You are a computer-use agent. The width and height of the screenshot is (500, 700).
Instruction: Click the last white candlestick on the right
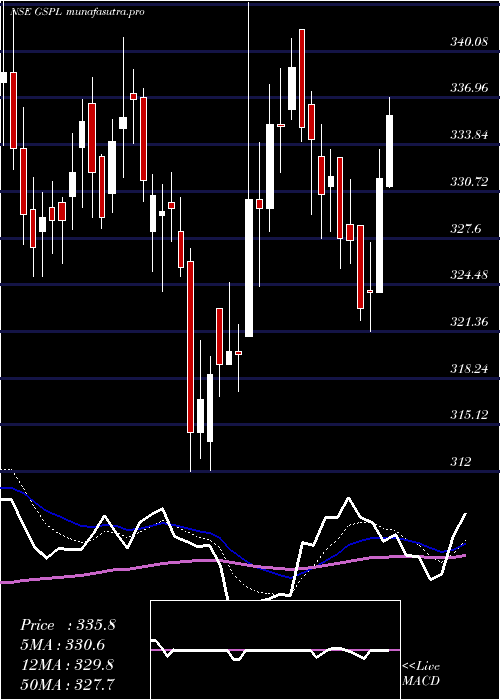coord(389,151)
